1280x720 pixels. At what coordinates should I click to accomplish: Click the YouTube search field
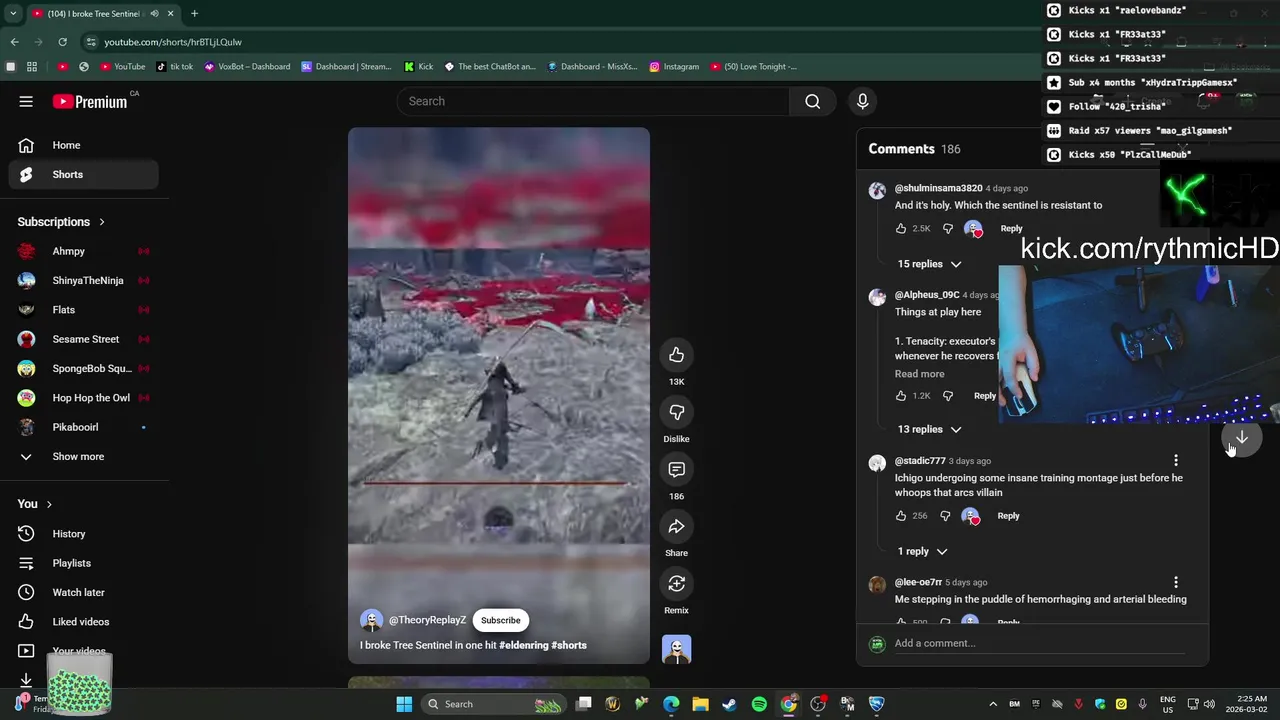coord(594,101)
